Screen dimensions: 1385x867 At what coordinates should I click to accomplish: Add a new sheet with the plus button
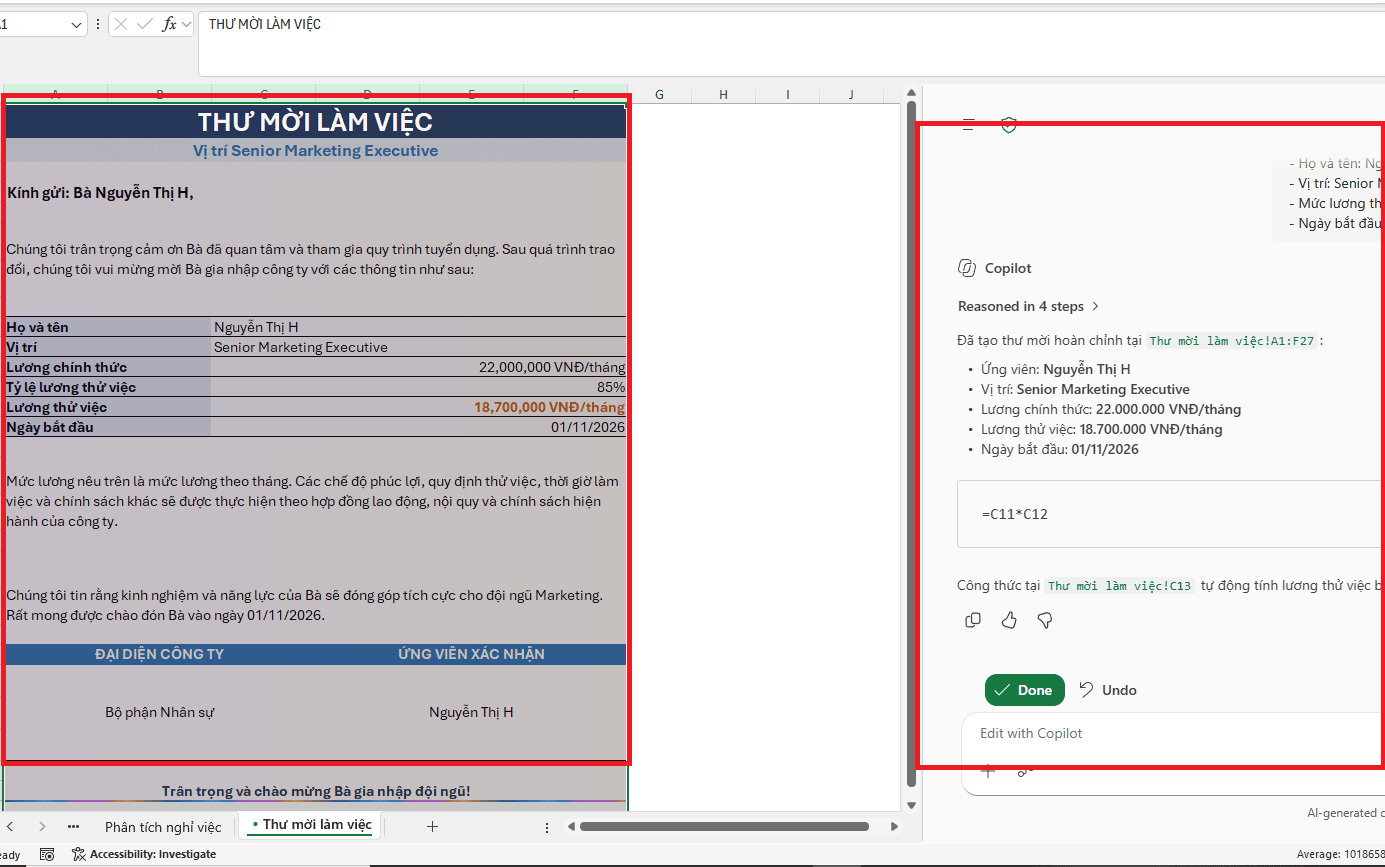(432, 826)
